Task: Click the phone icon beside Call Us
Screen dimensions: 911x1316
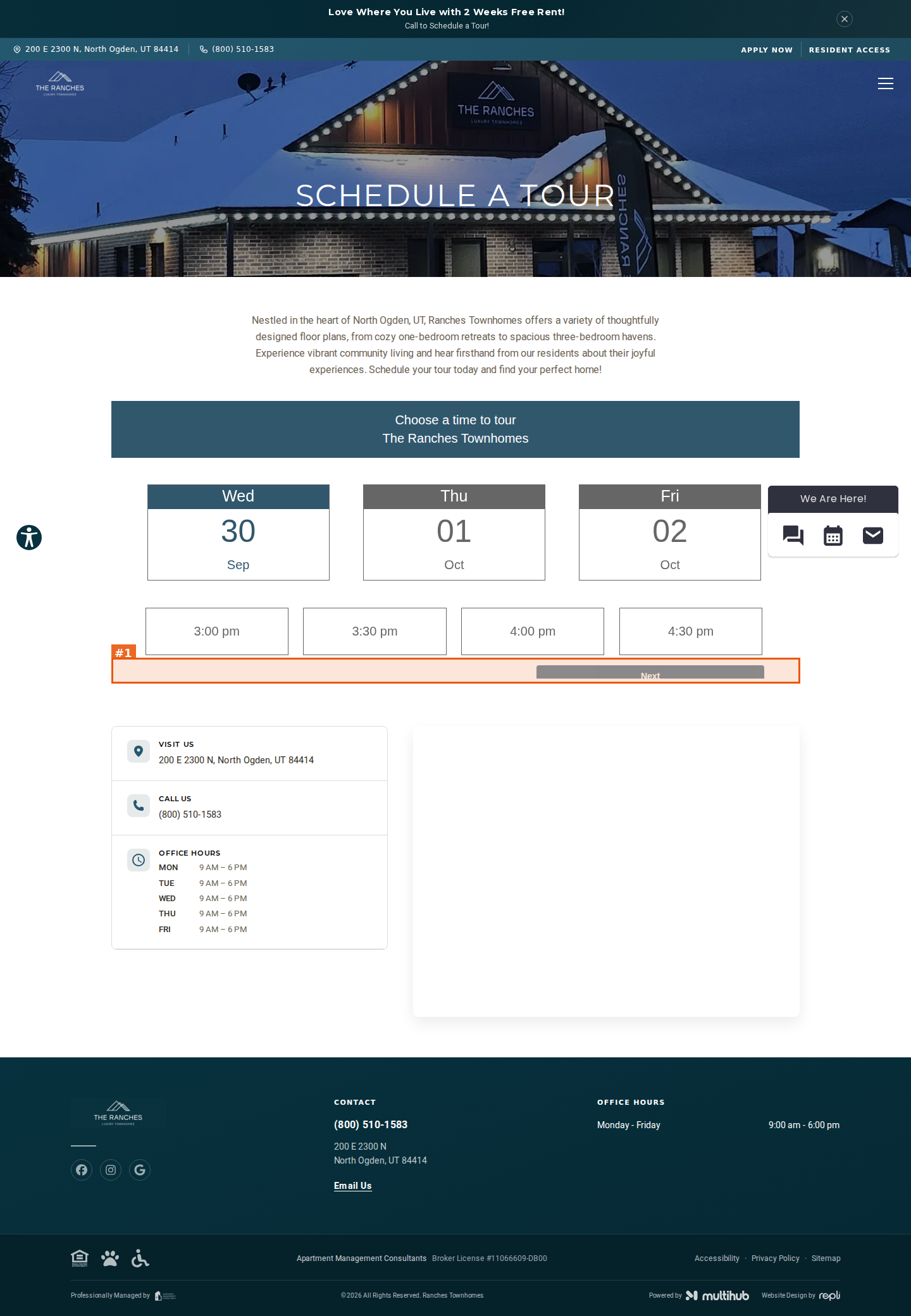Action: [139, 806]
